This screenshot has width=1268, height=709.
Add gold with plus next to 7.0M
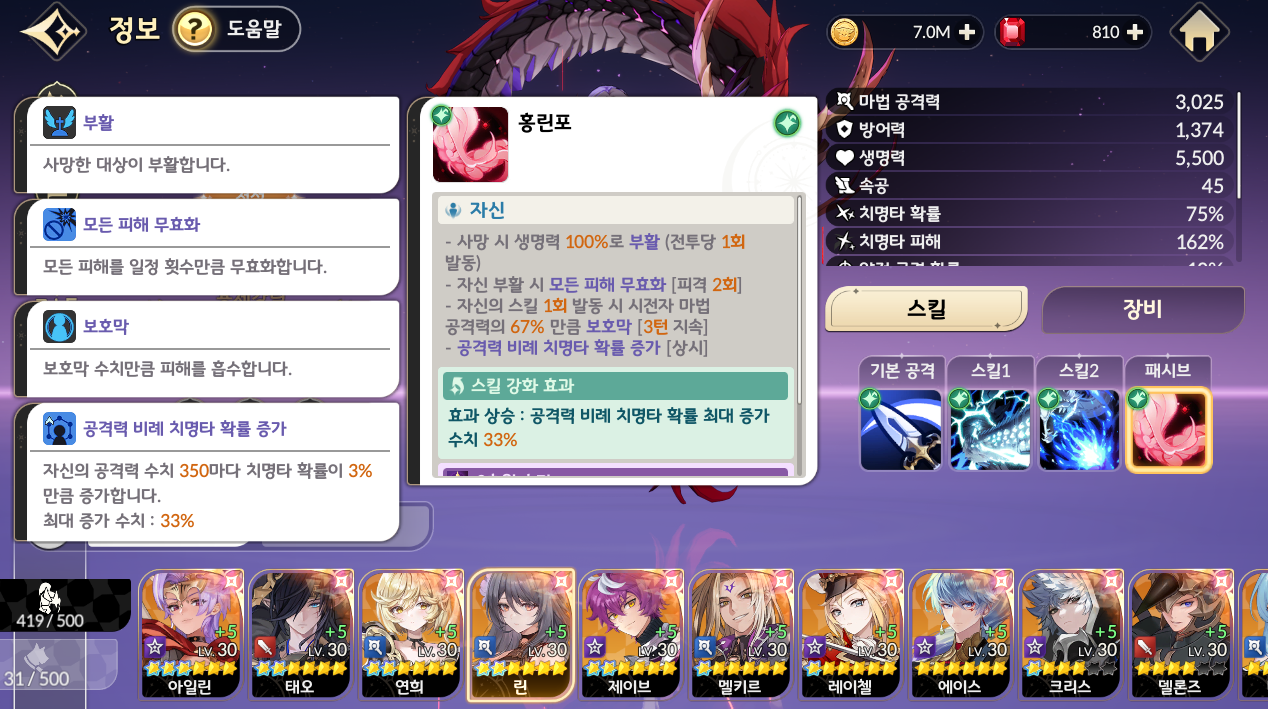(966, 32)
